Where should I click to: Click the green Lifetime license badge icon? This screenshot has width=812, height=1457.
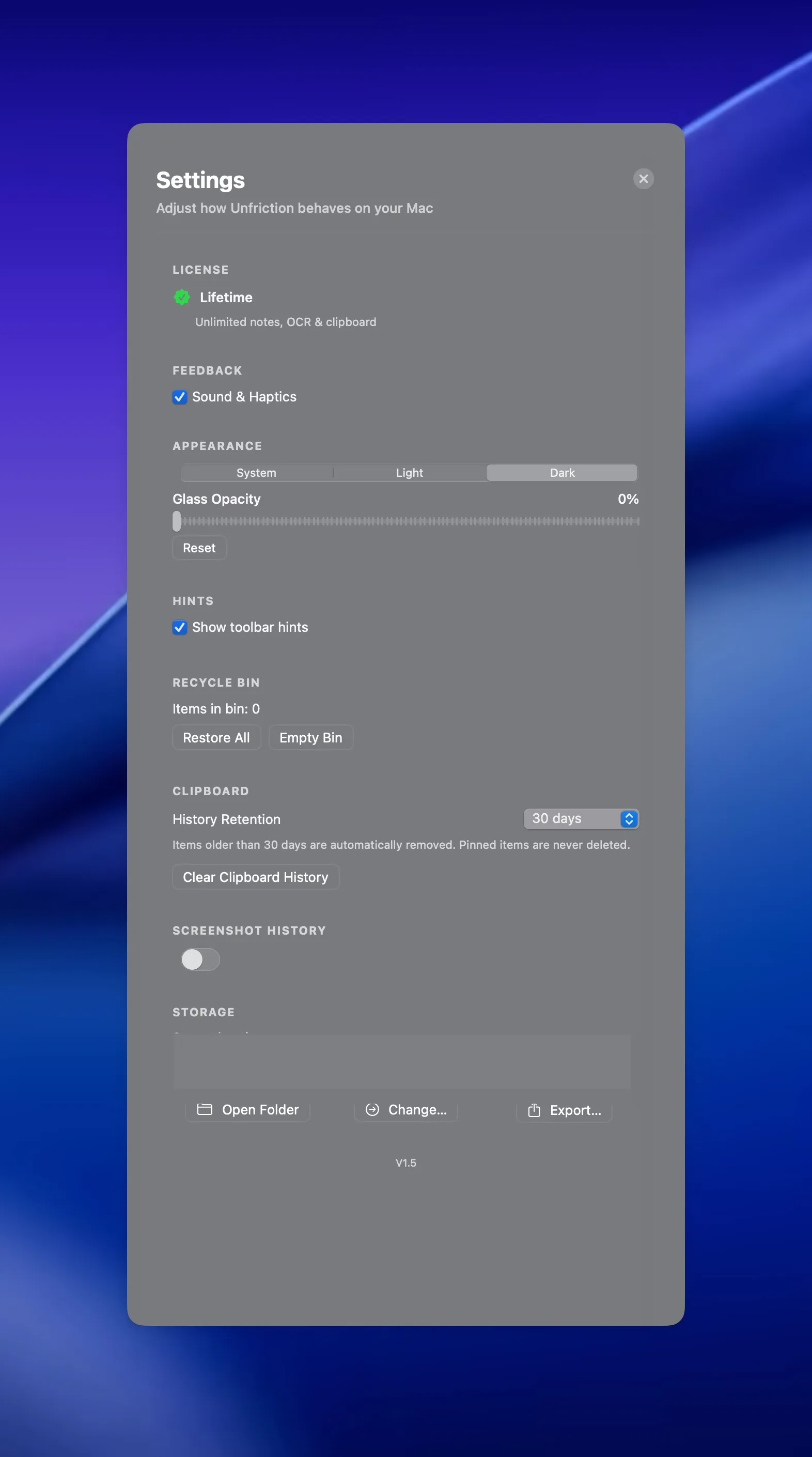coord(182,297)
